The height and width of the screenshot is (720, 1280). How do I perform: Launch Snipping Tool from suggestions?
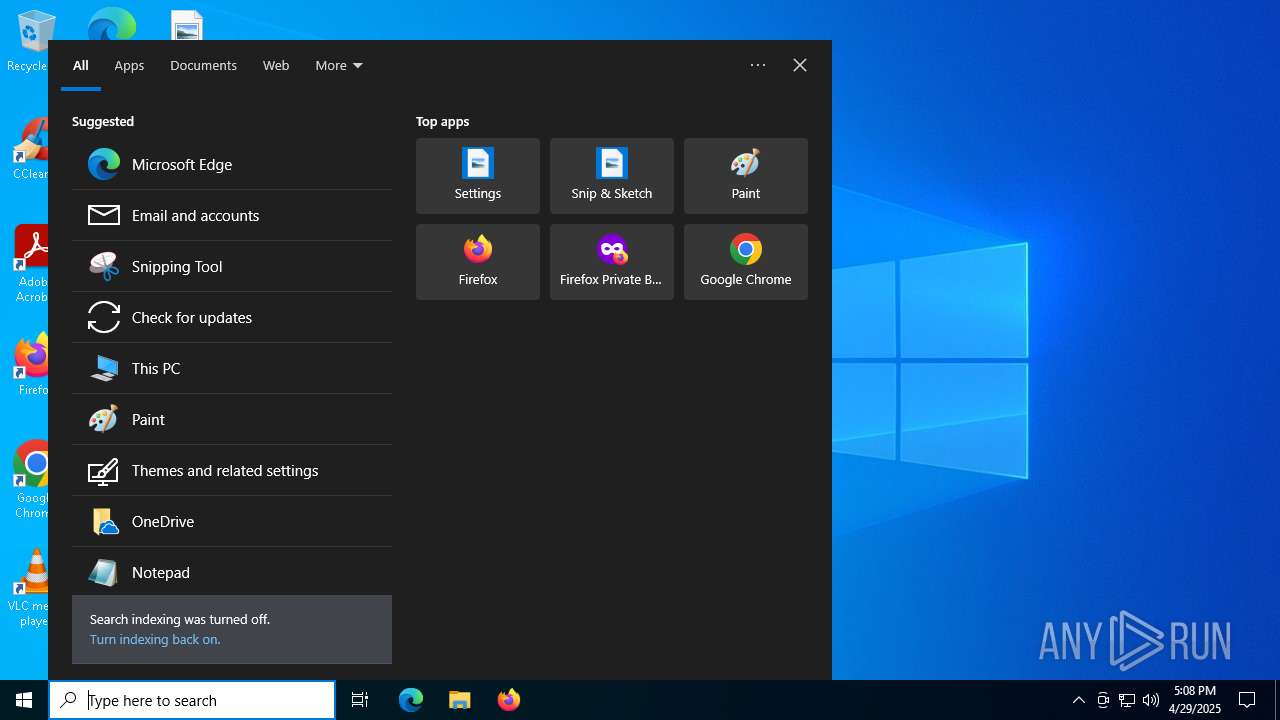tap(232, 266)
